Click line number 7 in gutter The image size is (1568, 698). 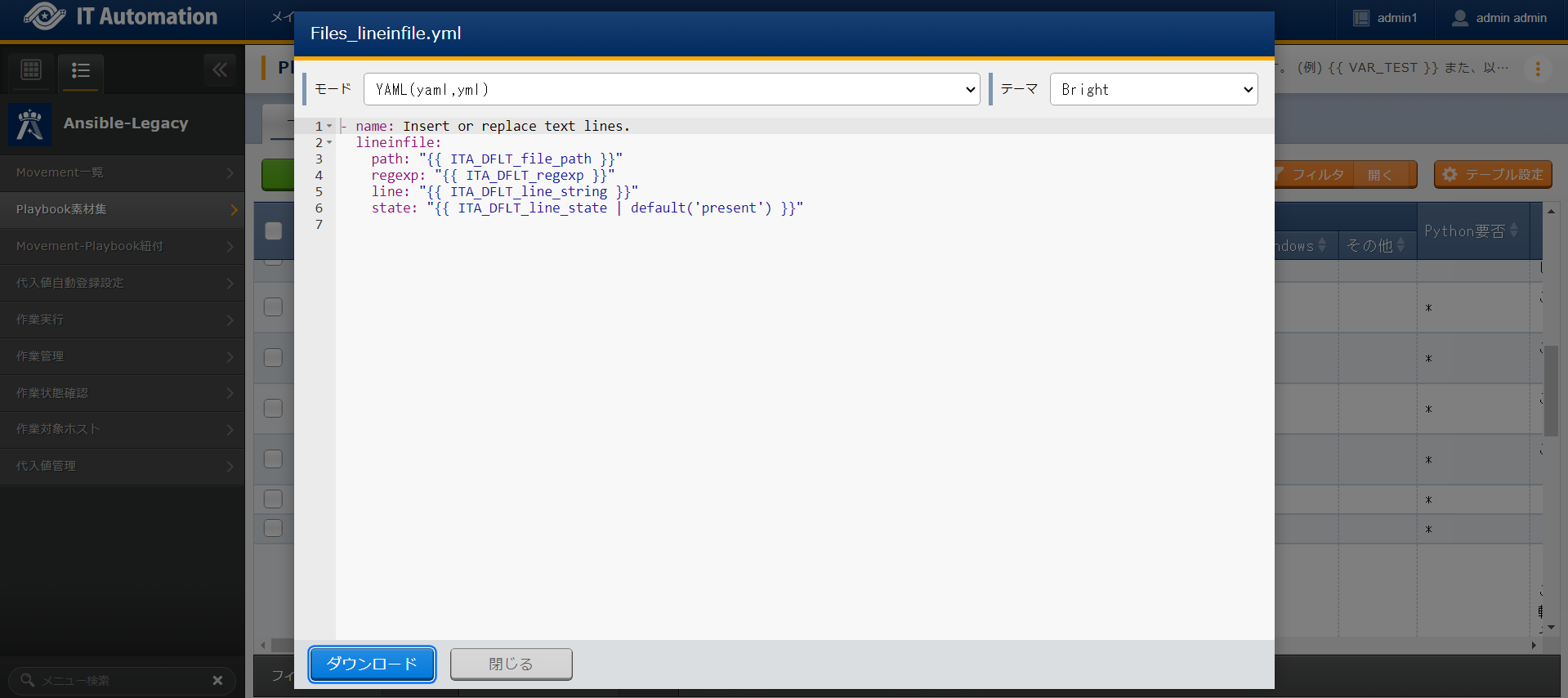tap(319, 224)
